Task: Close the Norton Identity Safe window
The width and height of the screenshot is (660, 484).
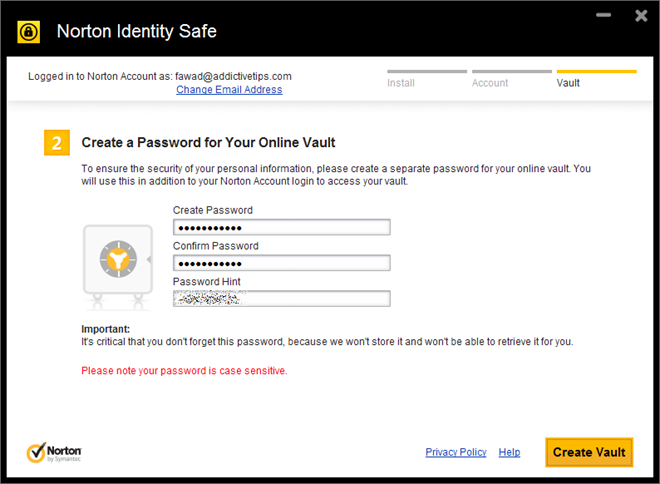Action: pos(641,16)
